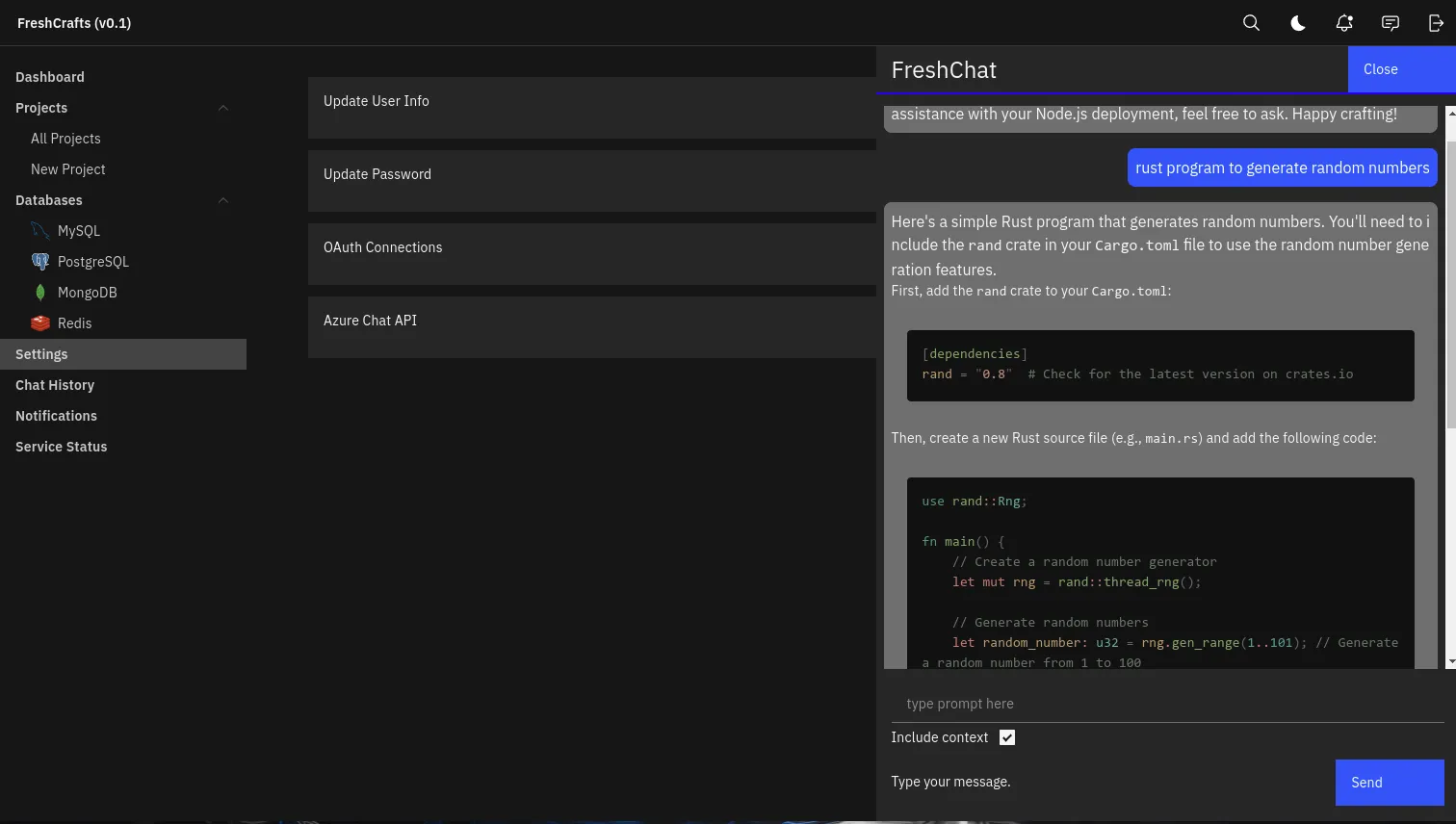The width and height of the screenshot is (1456, 824).
Task: Open the chat bubble icon
Action: point(1390,23)
